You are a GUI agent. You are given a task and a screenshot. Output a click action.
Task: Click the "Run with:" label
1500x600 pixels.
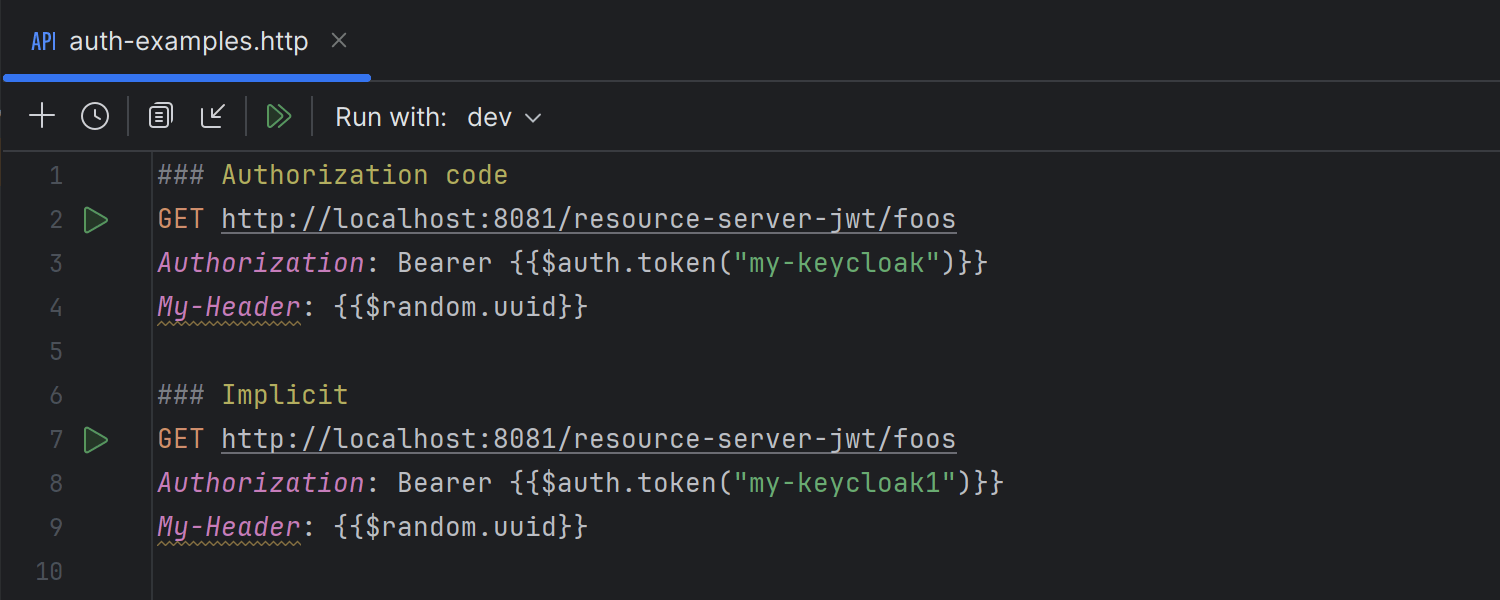[x=391, y=117]
